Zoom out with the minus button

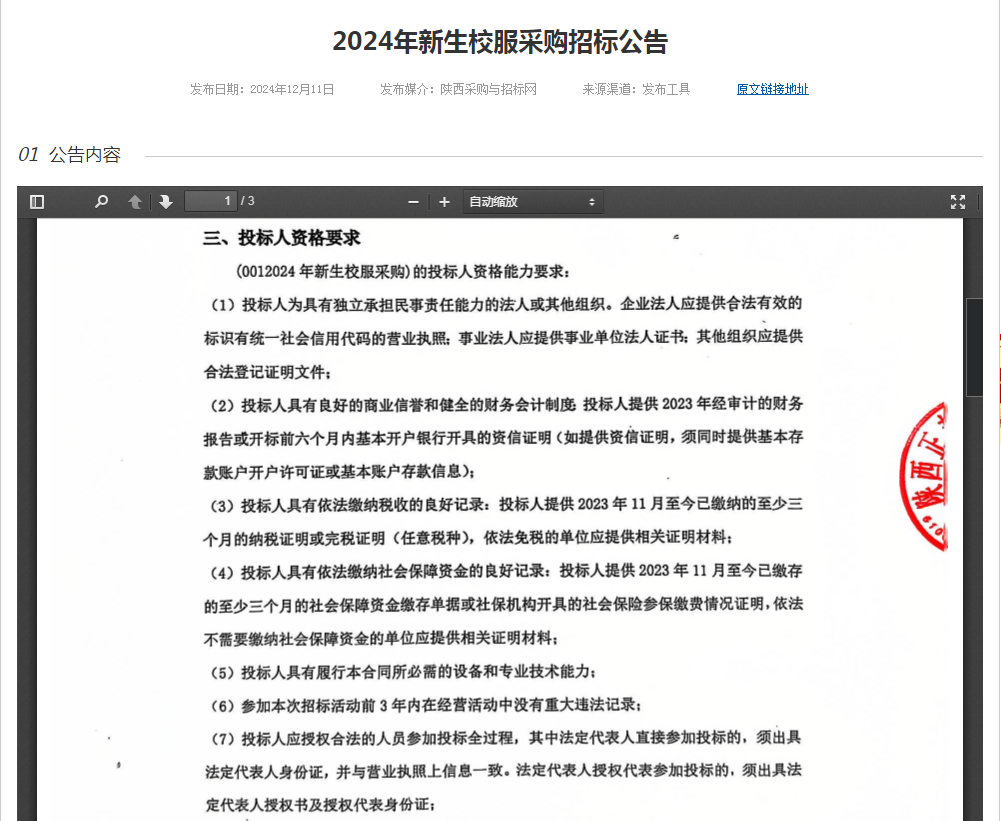coord(413,202)
